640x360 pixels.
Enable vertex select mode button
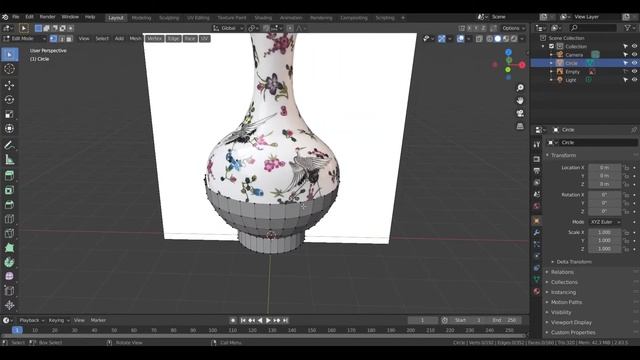click(x=53, y=38)
